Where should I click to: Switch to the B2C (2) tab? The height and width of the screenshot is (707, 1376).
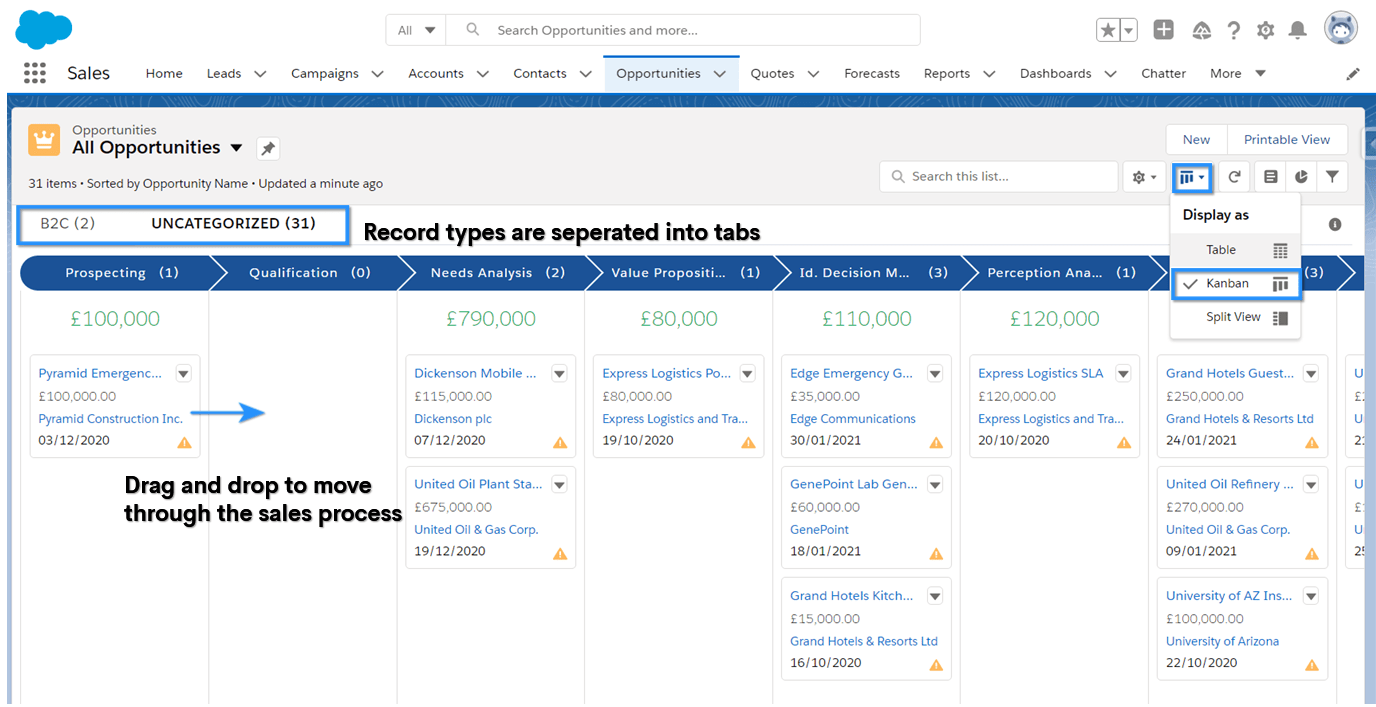point(68,224)
